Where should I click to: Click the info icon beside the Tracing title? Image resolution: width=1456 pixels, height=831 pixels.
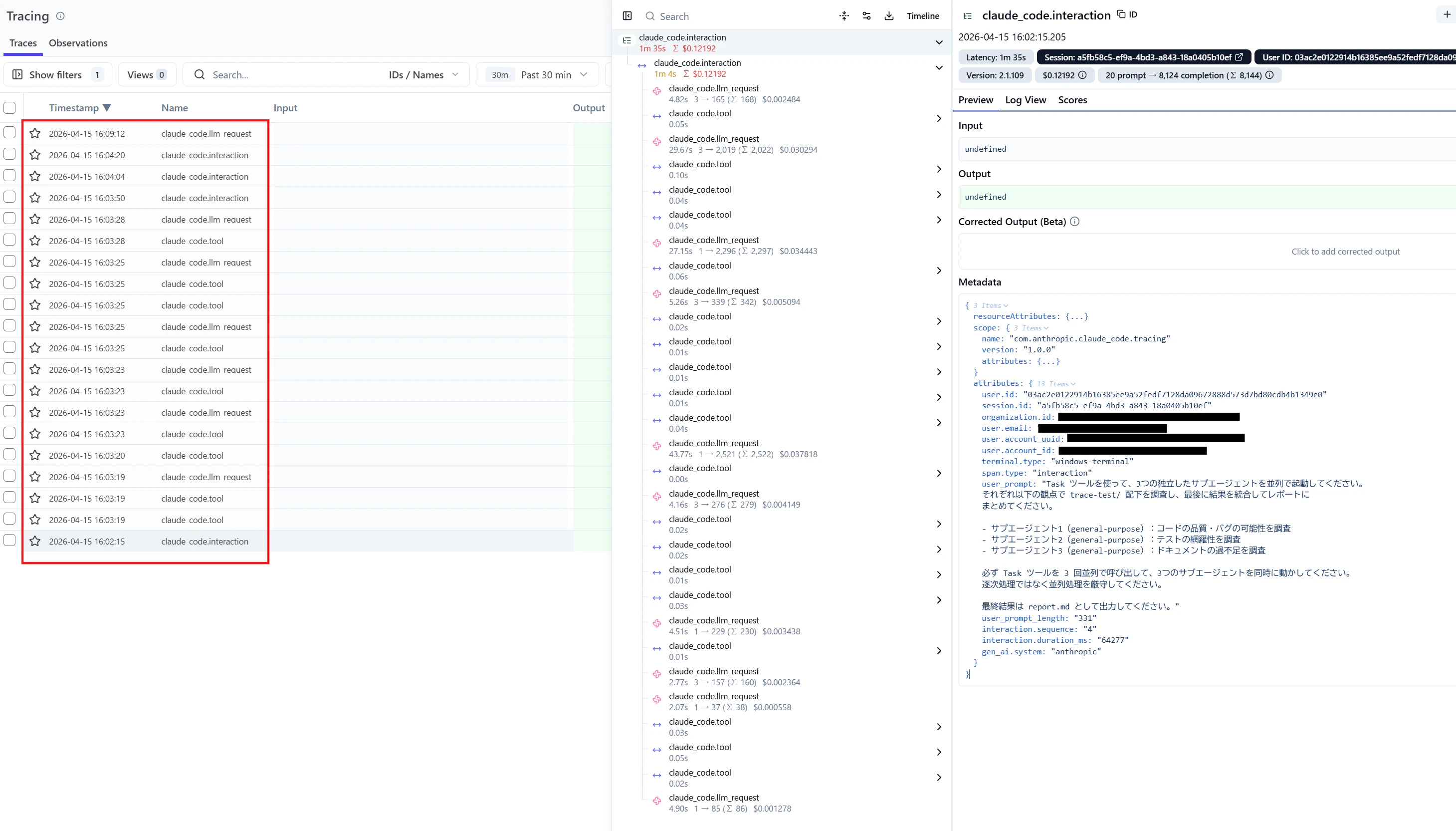click(60, 16)
